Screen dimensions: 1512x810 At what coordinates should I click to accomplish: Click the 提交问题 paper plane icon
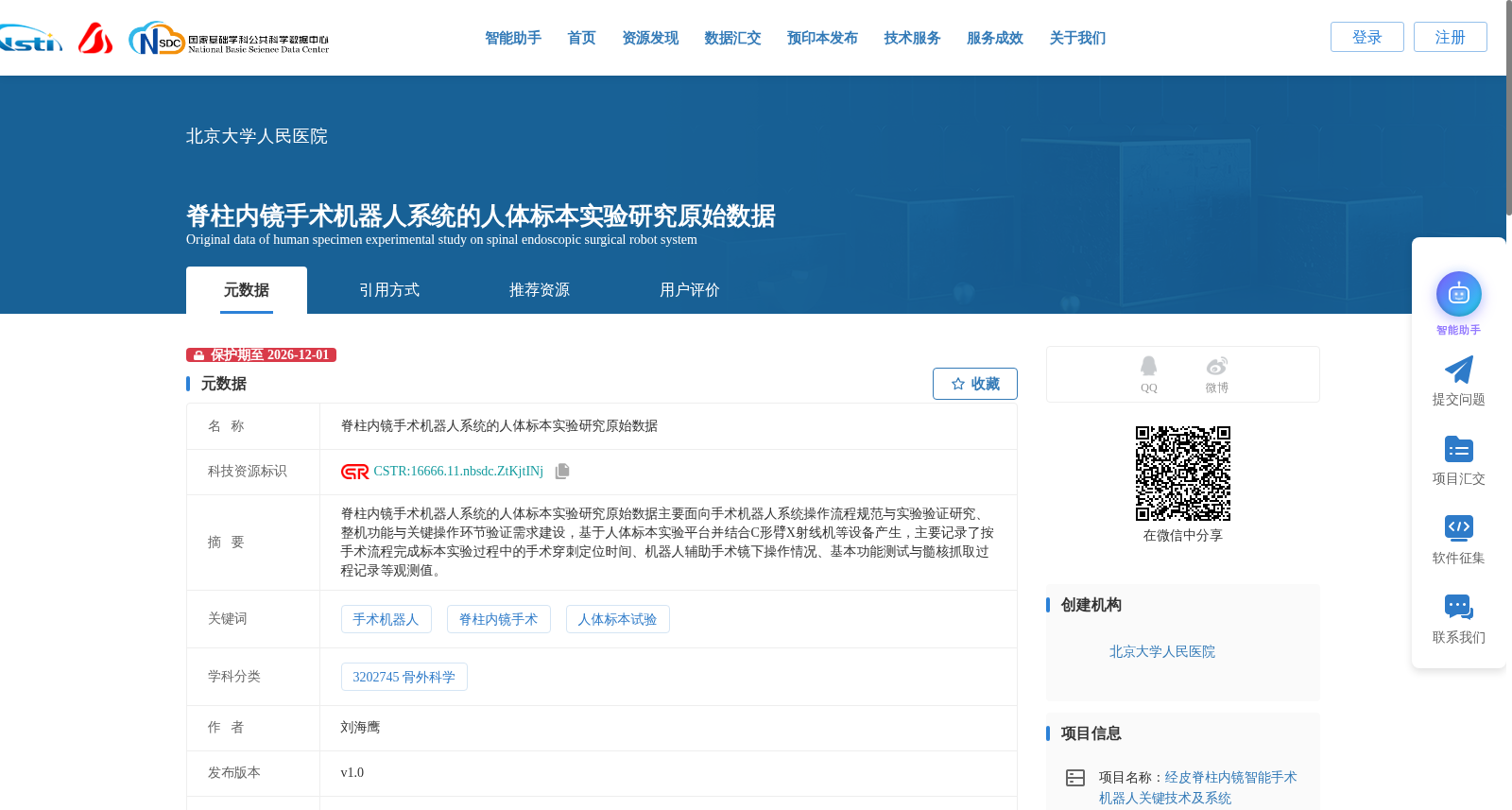point(1458,370)
